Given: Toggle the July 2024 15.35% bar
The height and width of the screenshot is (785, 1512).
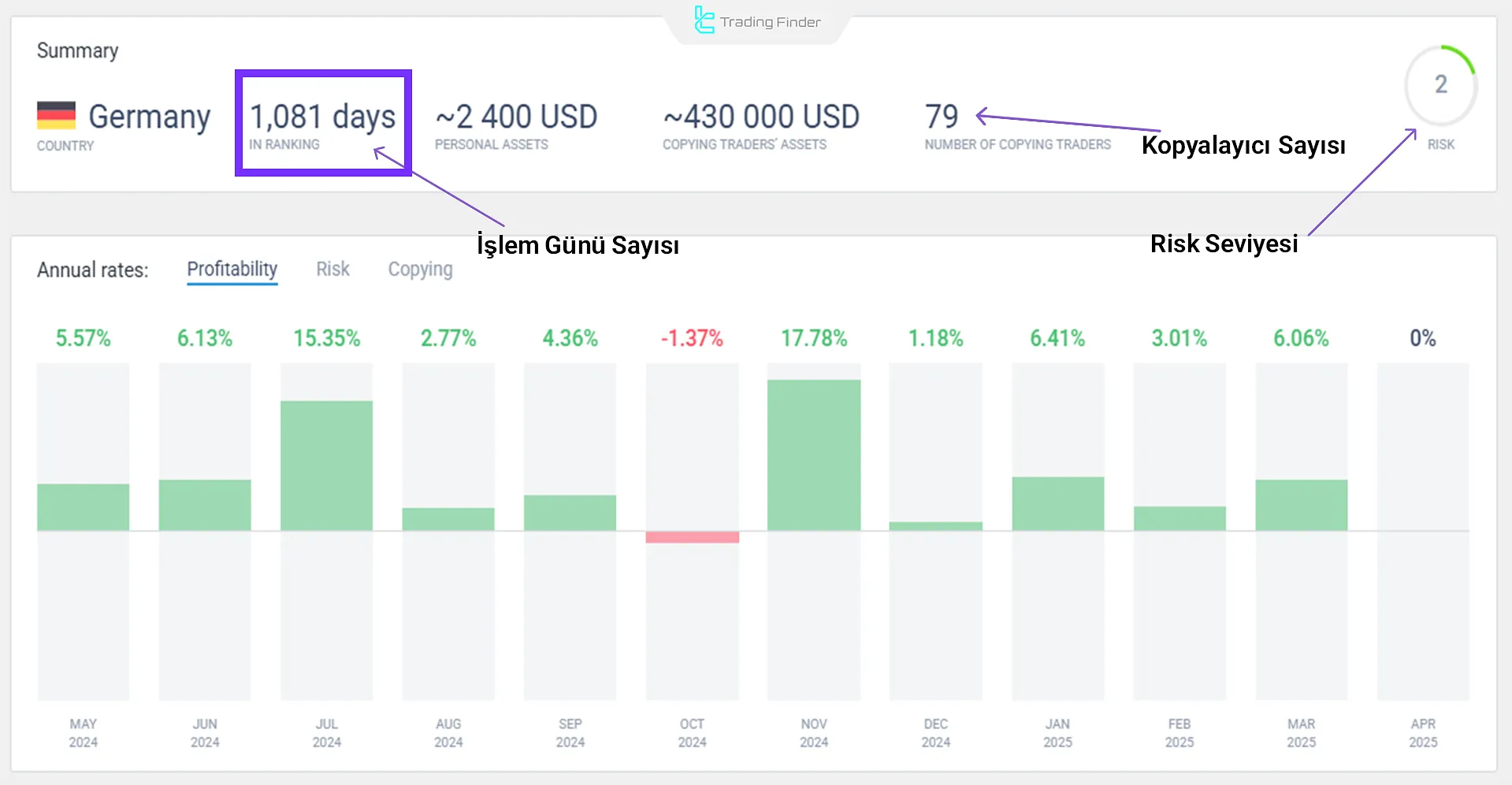Looking at the screenshot, I should [x=326, y=465].
